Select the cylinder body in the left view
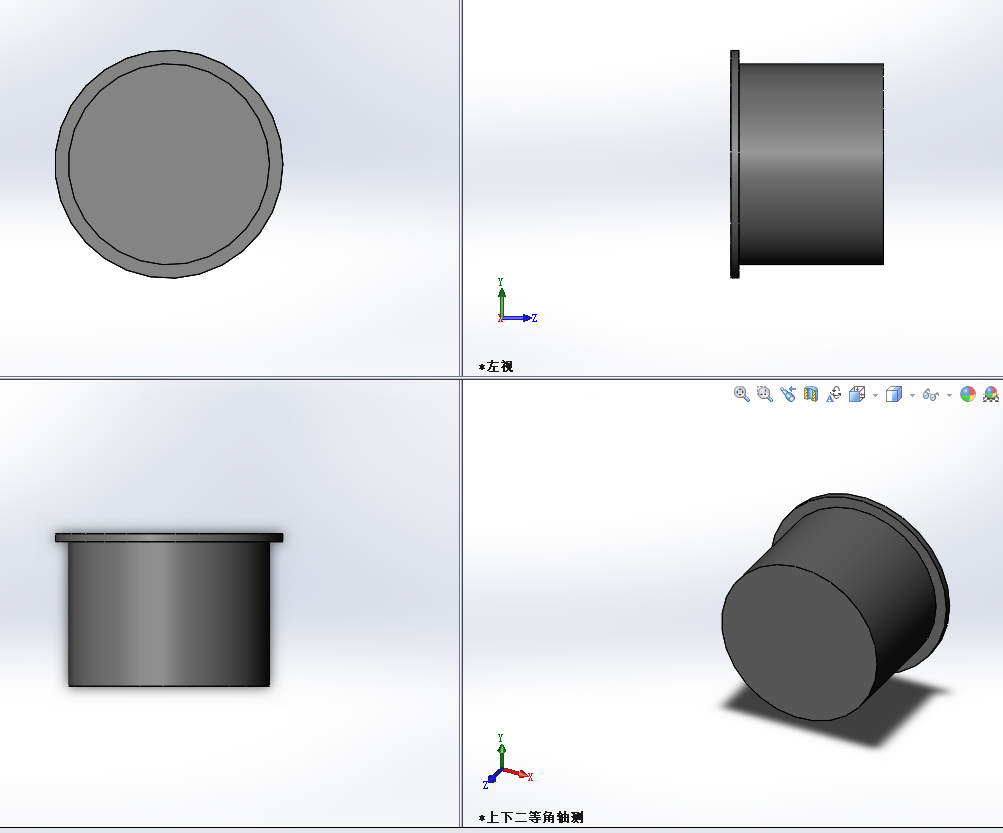Screen dimensions: 1003x833 point(811,164)
